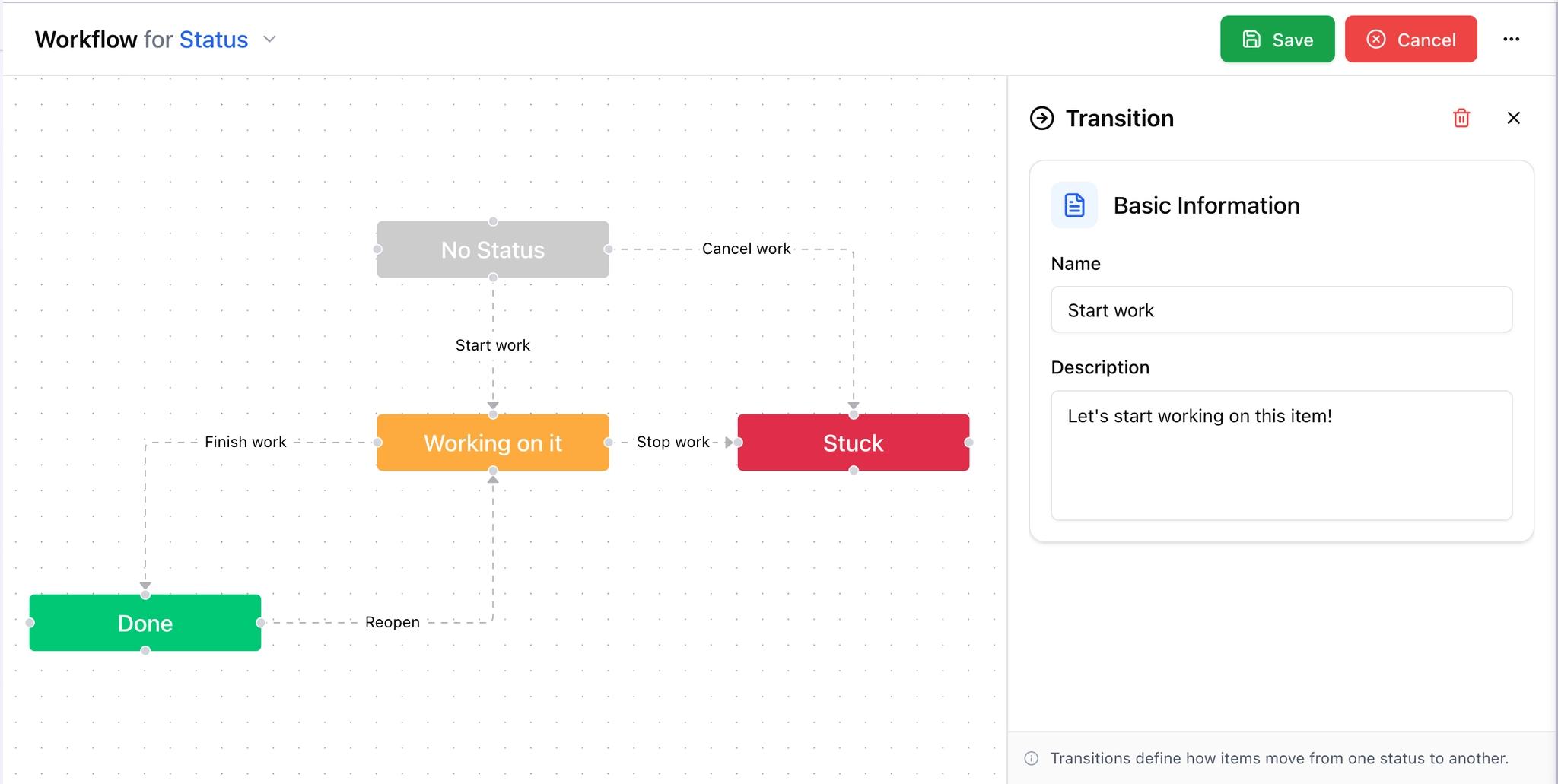Click the Basic Information document icon

tap(1073, 205)
